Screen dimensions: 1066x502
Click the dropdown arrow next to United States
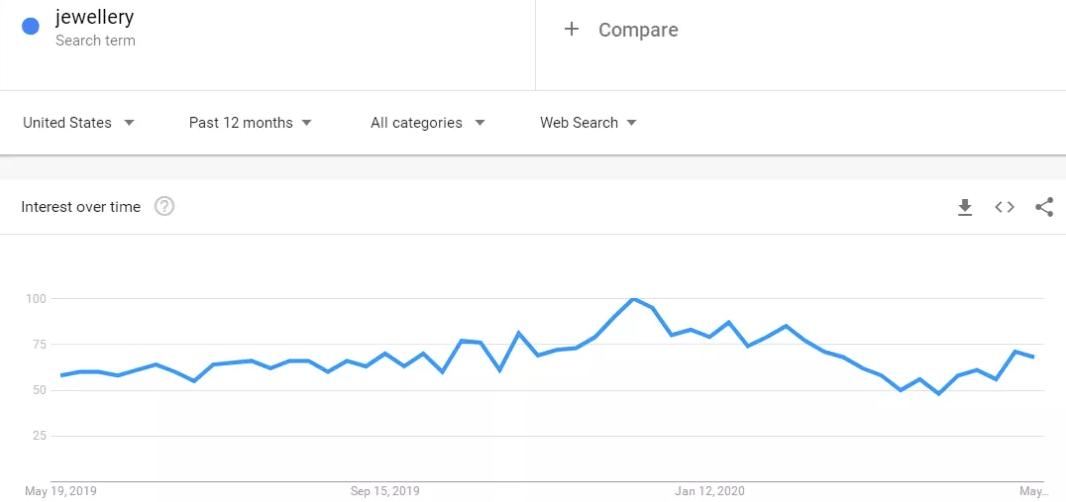coord(129,123)
